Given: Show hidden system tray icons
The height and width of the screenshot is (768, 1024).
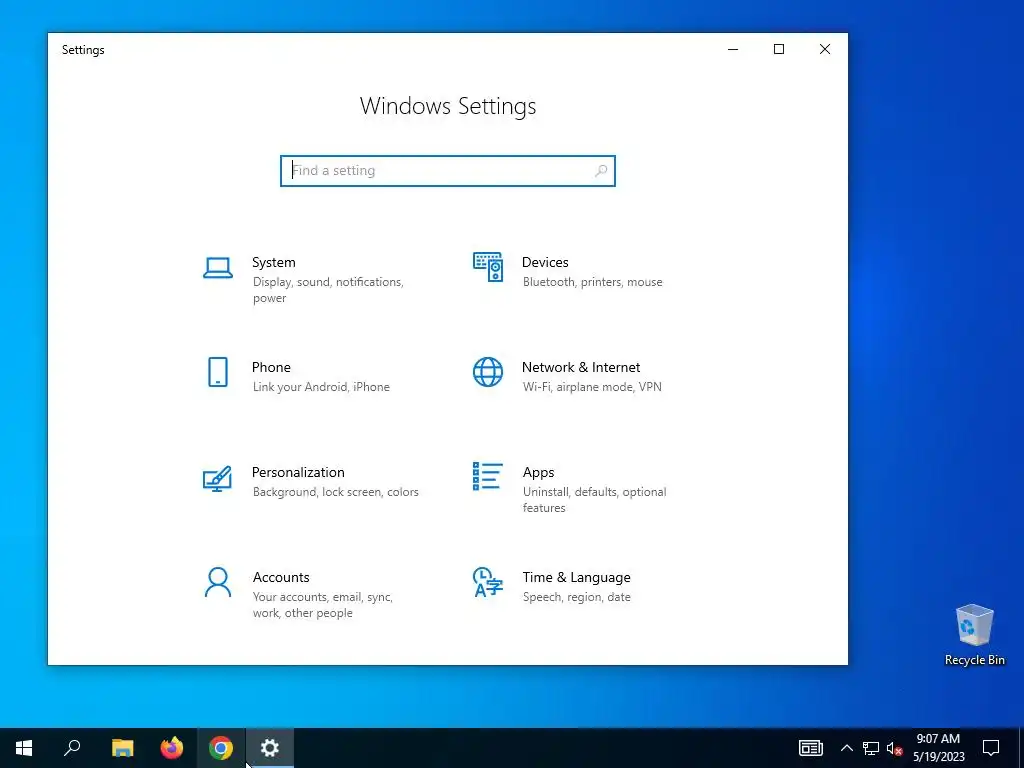Looking at the screenshot, I should [846, 748].
